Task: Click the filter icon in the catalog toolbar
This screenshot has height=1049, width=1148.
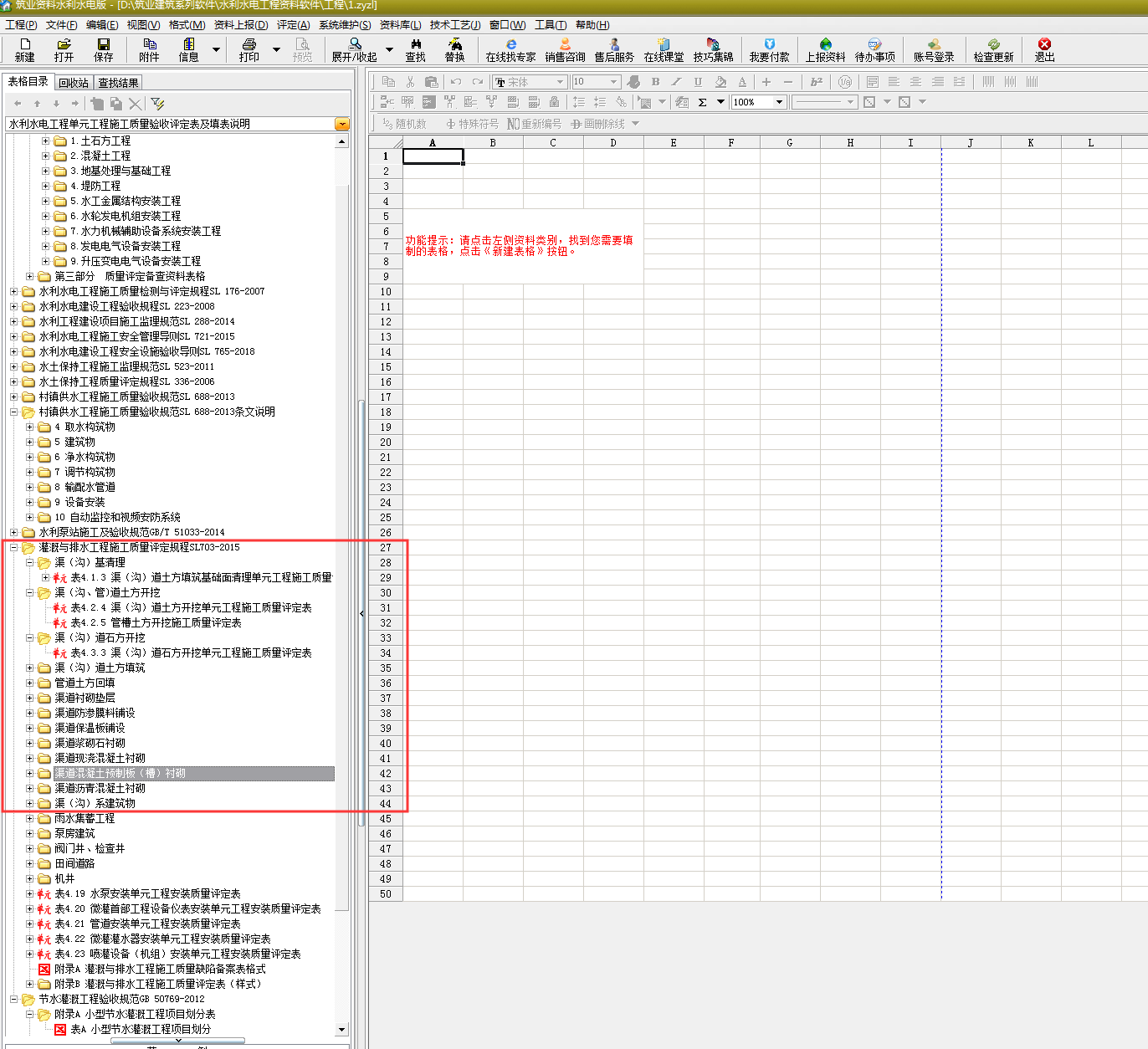Action: click(157, 104)
